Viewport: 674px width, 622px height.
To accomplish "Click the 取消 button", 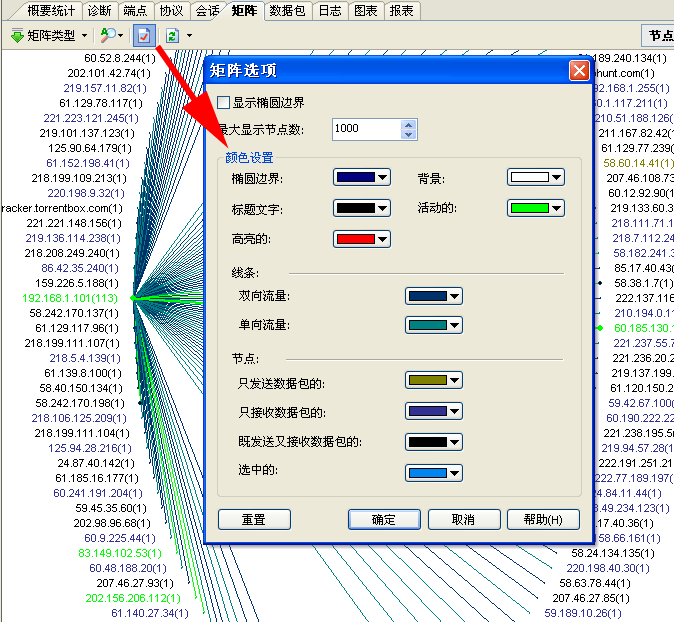I will [464, 520].
